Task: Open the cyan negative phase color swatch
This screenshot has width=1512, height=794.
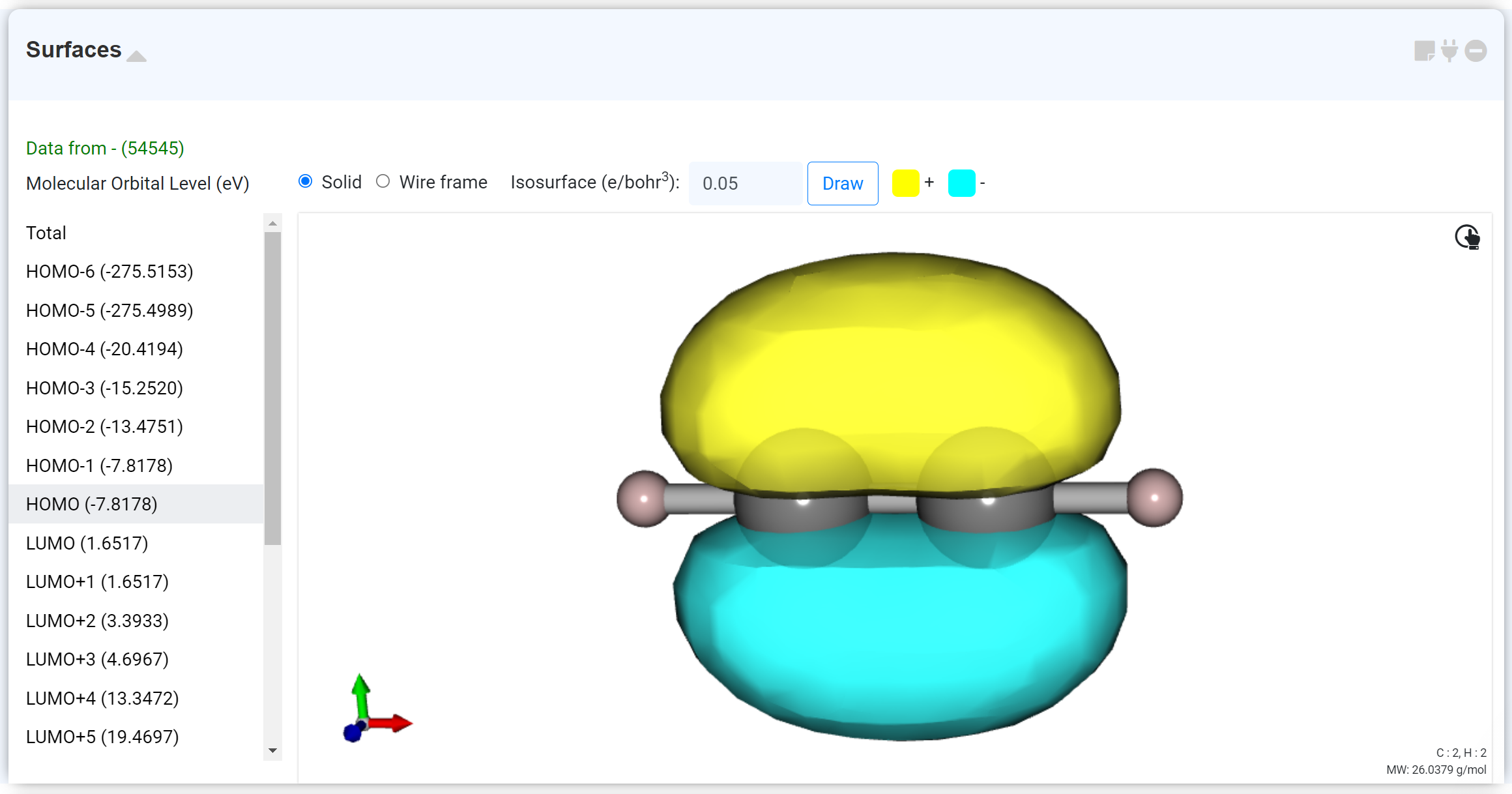Action: click(961, 183)
